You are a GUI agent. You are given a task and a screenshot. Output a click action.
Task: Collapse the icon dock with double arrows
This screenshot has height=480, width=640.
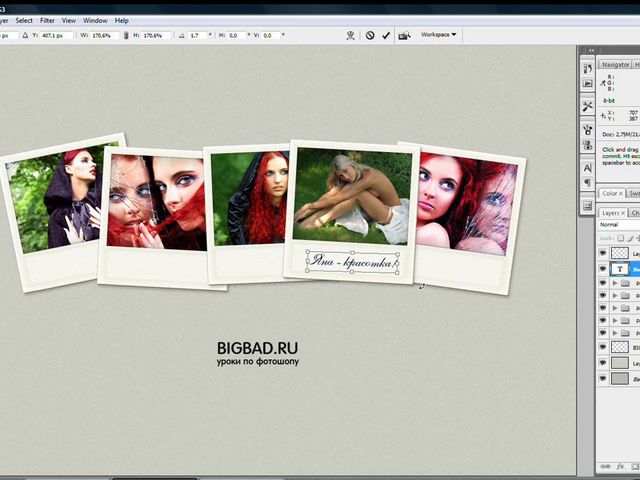[591, 51]
